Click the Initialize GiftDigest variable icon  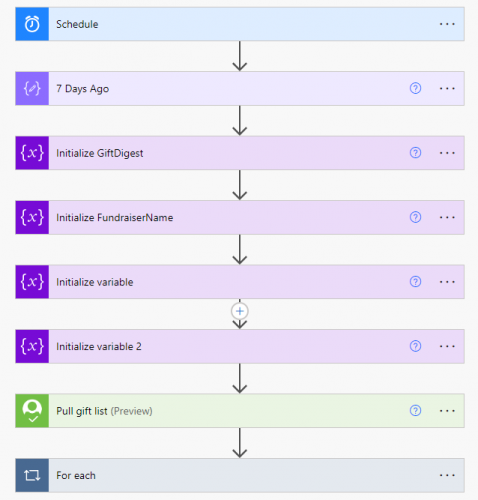pyautogui.click(x=32, y=153)
